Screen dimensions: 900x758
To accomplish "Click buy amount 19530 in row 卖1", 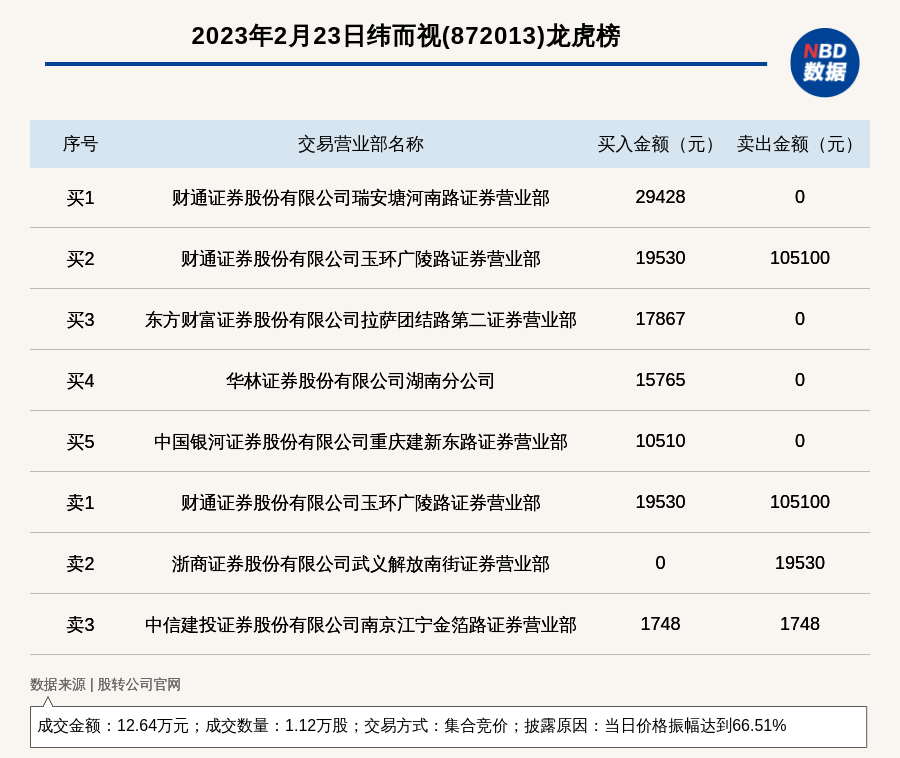I will tap(660, 502).
